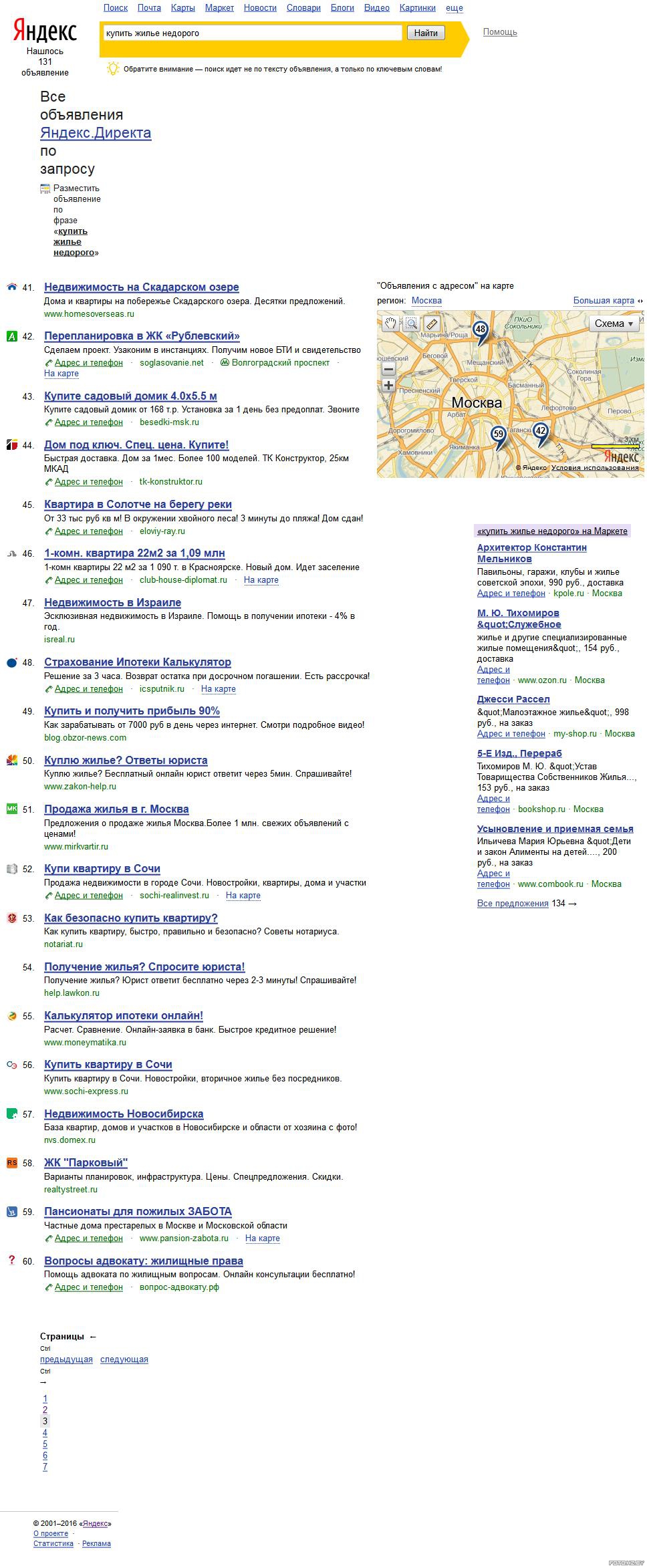Open Большая карта link
Screen dimensions: 647x1568
click(604, 301)
